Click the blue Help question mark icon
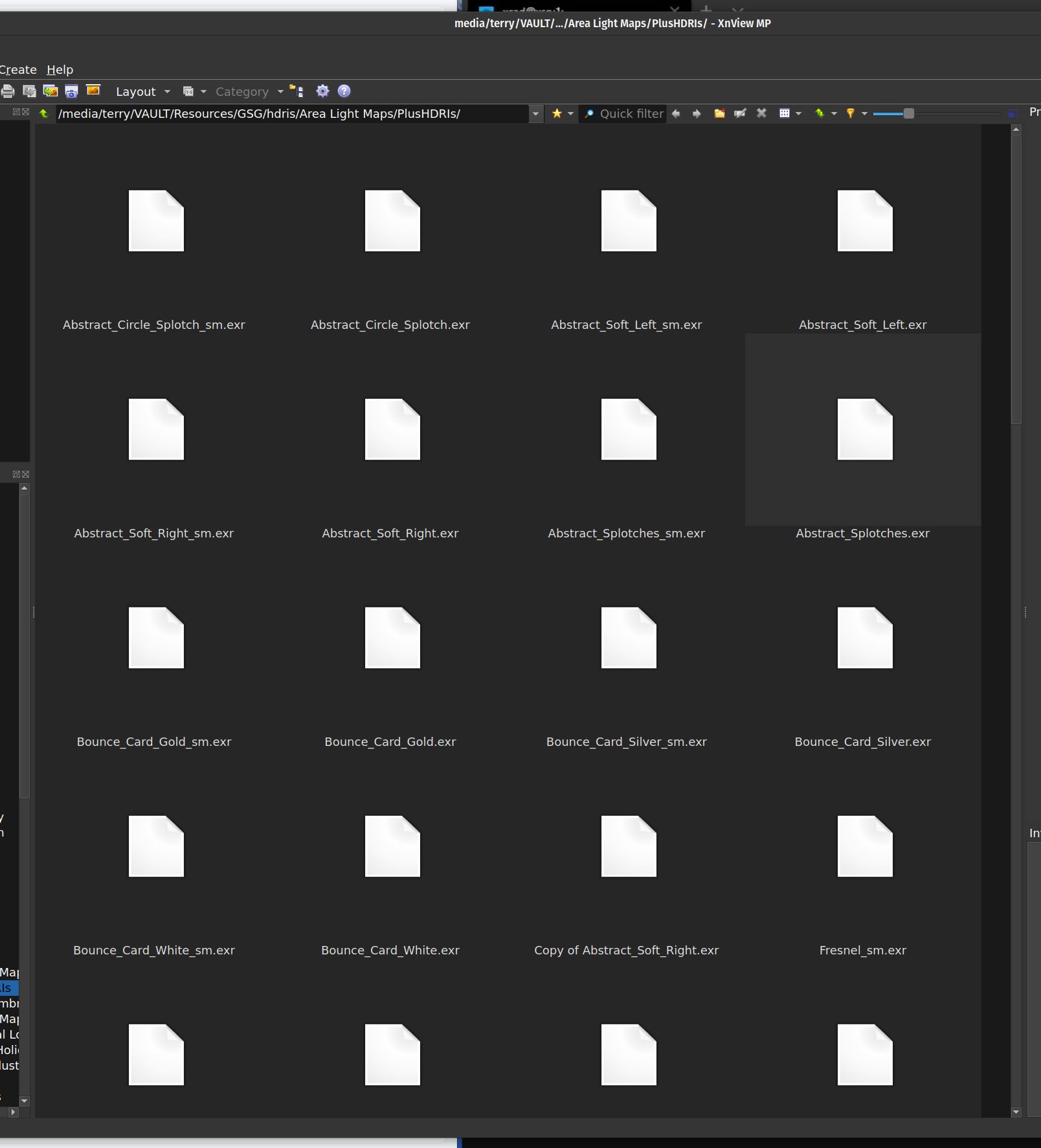1041x1148 pixels. click(344, 91)
